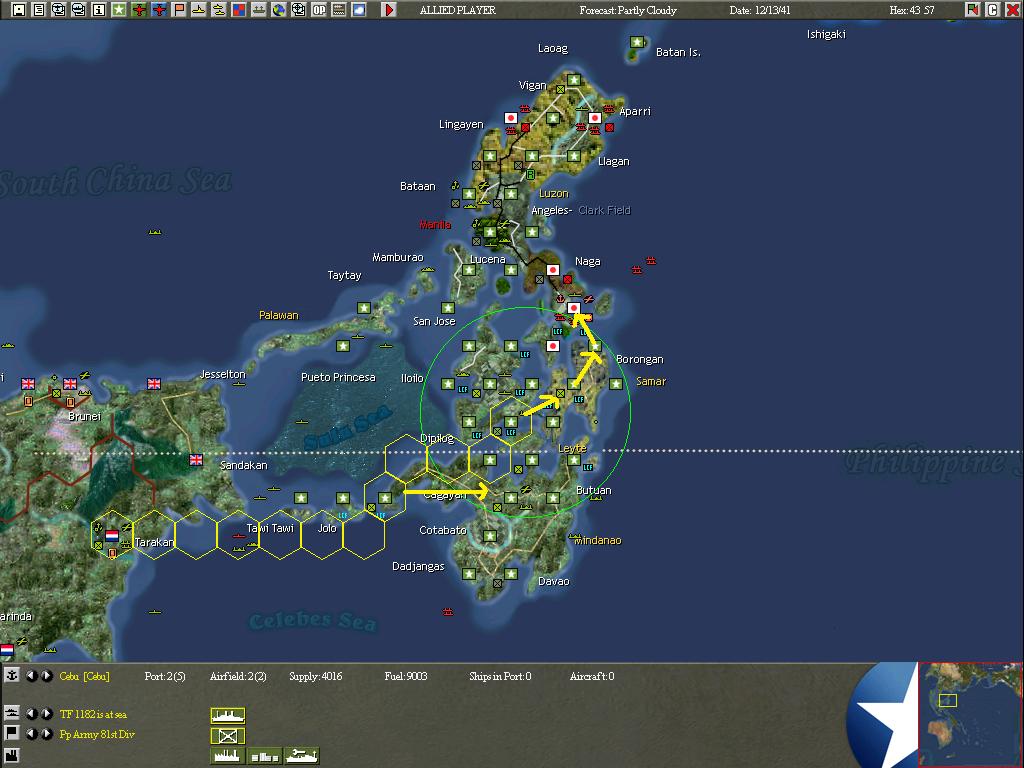Click the 'Cebu [Cebu]' base name
Screen dimensions: 1024x768
pos(84,677)
